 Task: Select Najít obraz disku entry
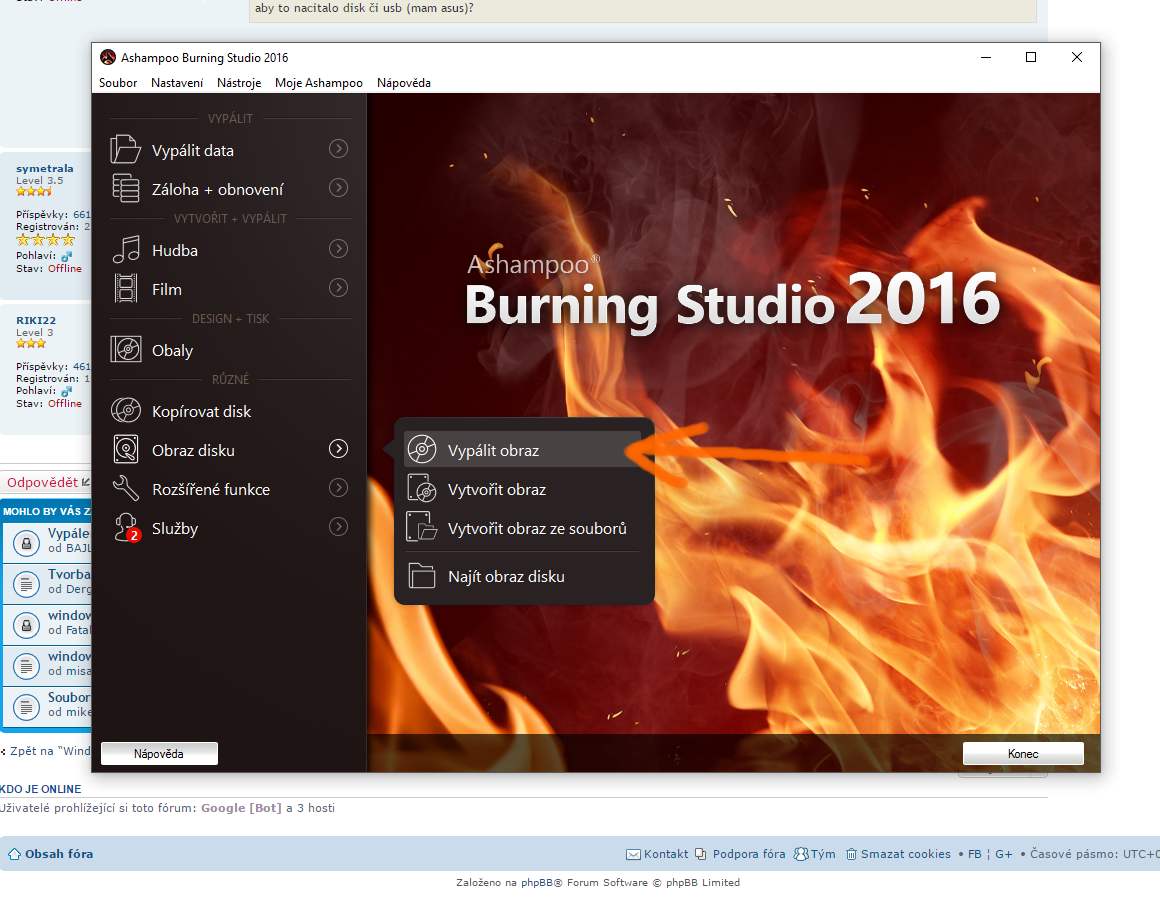click(x=522, y=576)
